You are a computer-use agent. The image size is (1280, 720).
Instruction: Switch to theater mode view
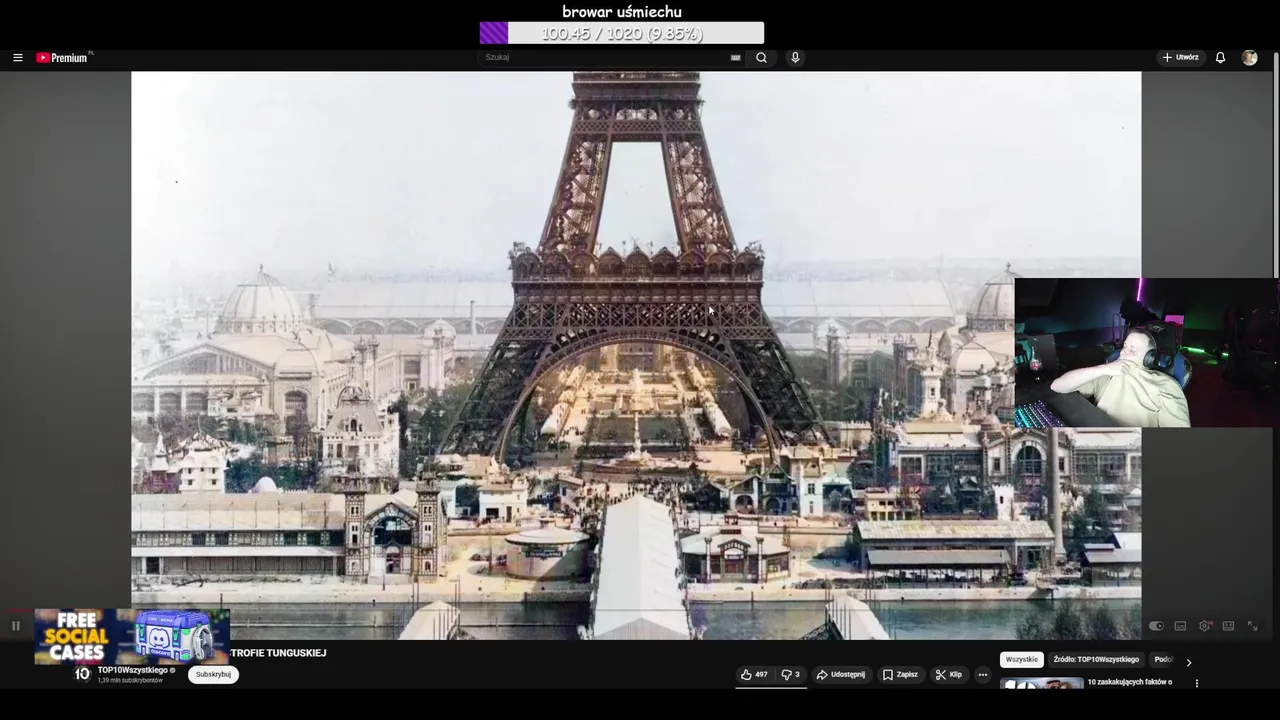coord(1228,626)
